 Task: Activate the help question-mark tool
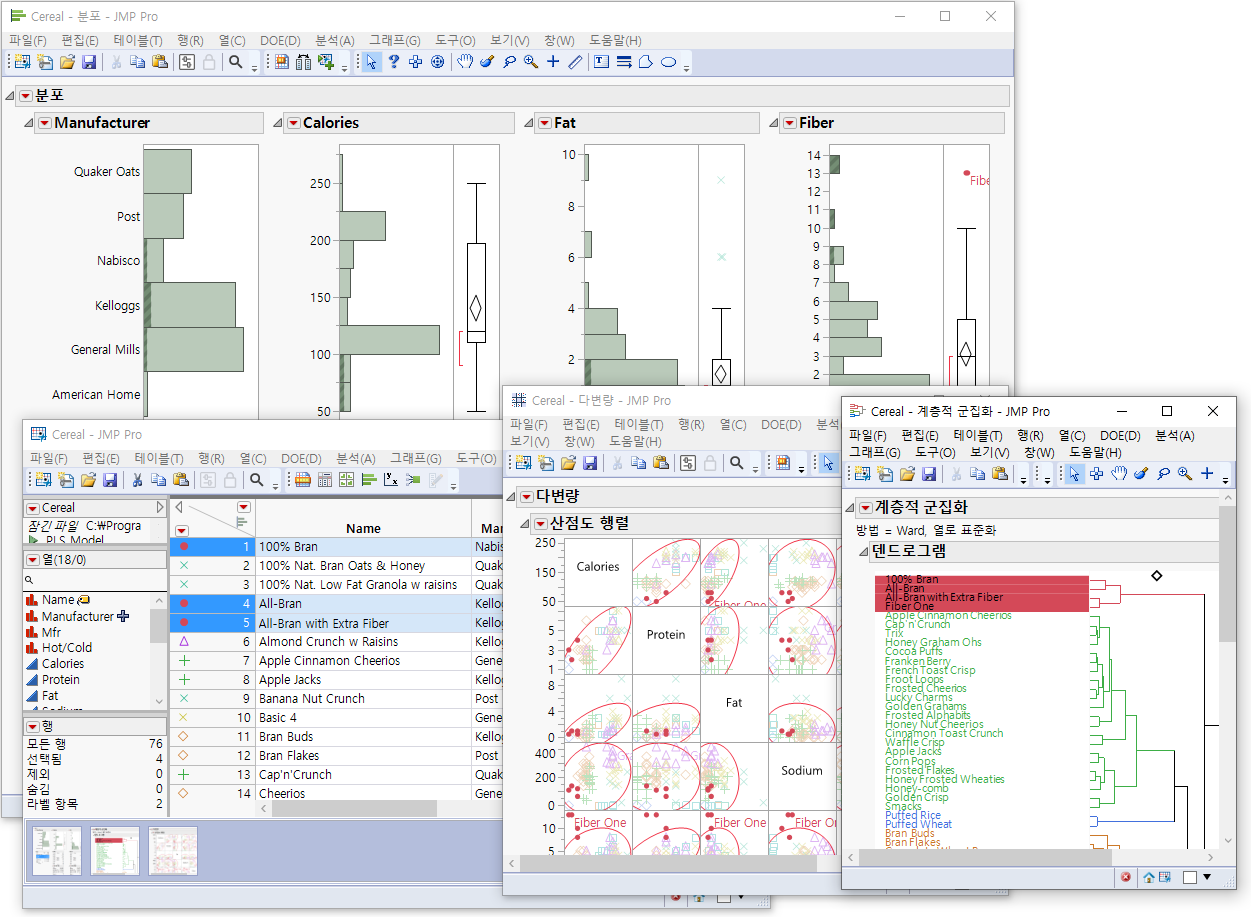[393, 61]
